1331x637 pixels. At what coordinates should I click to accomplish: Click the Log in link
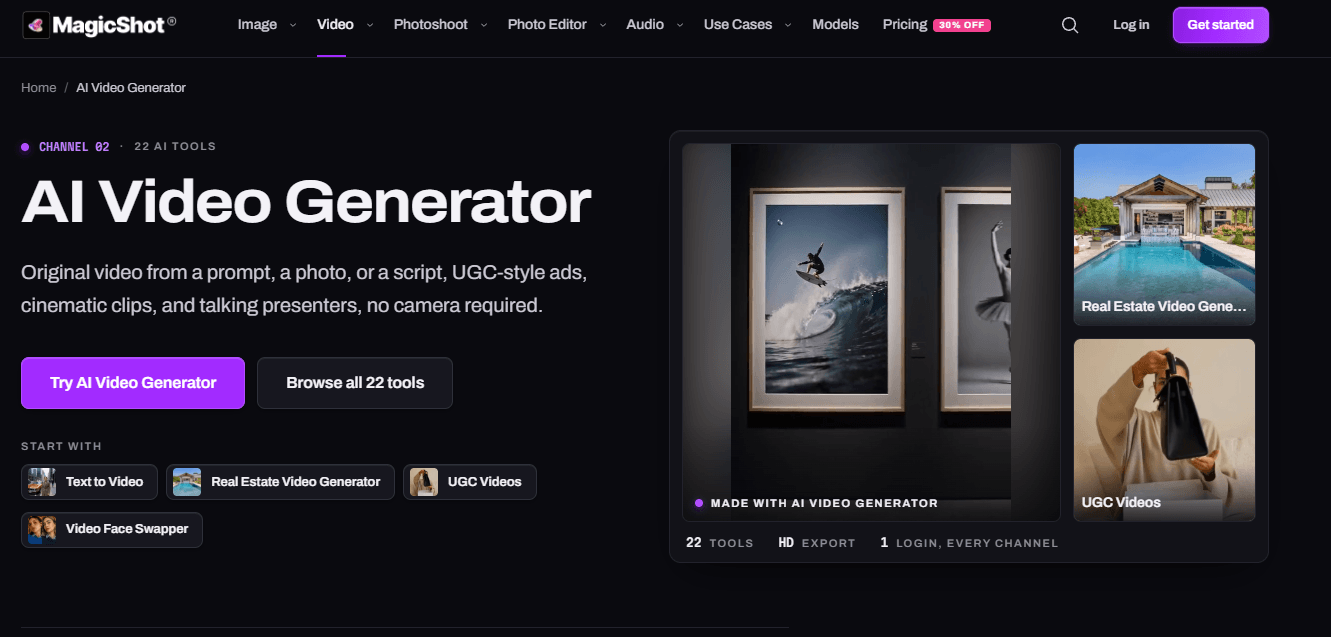pos(1131,25)
